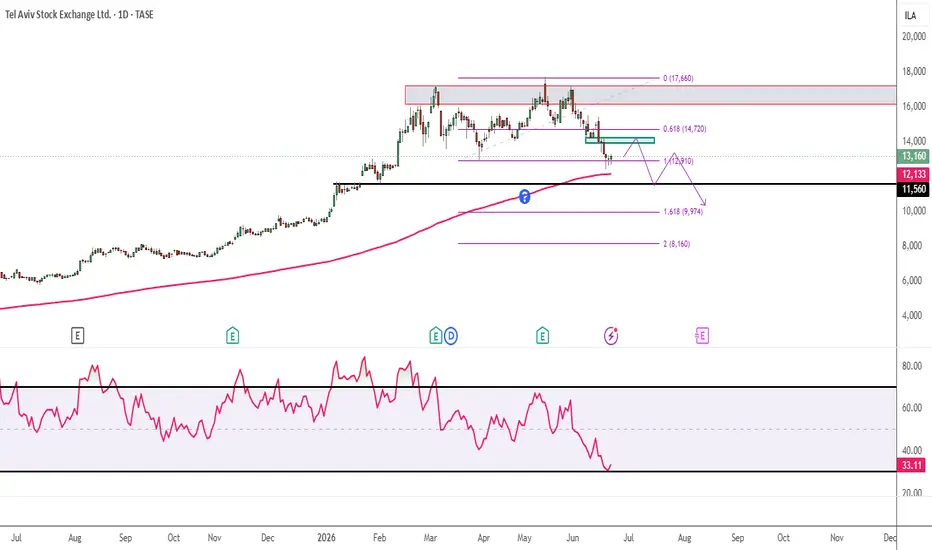Click the 20,000 price axis label
Image resolution: width=932 pixels, height=550 pixels.
tap(914, 36)
